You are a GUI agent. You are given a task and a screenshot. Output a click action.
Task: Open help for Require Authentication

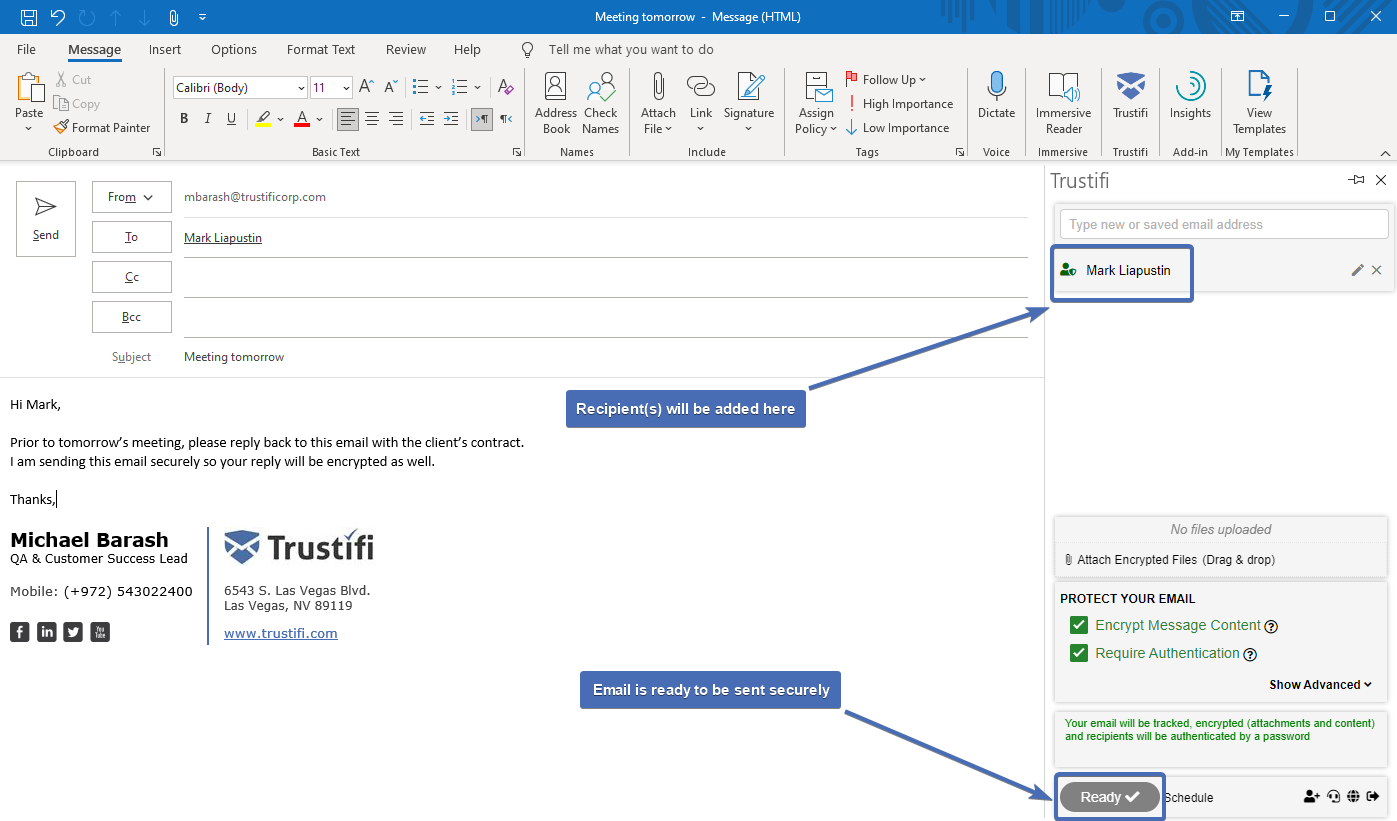pos(1250,655)
